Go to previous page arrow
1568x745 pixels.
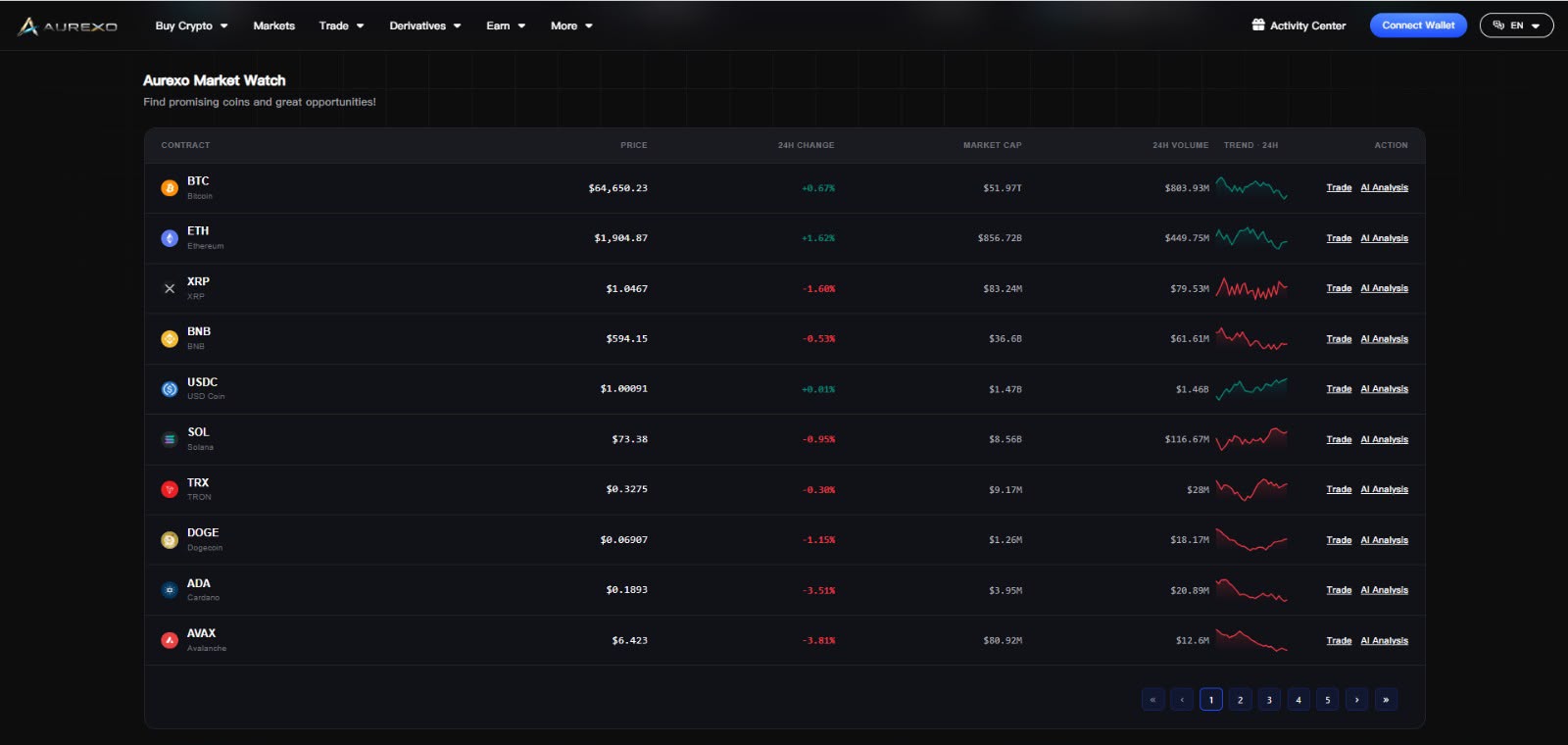tap(1182, 700)
